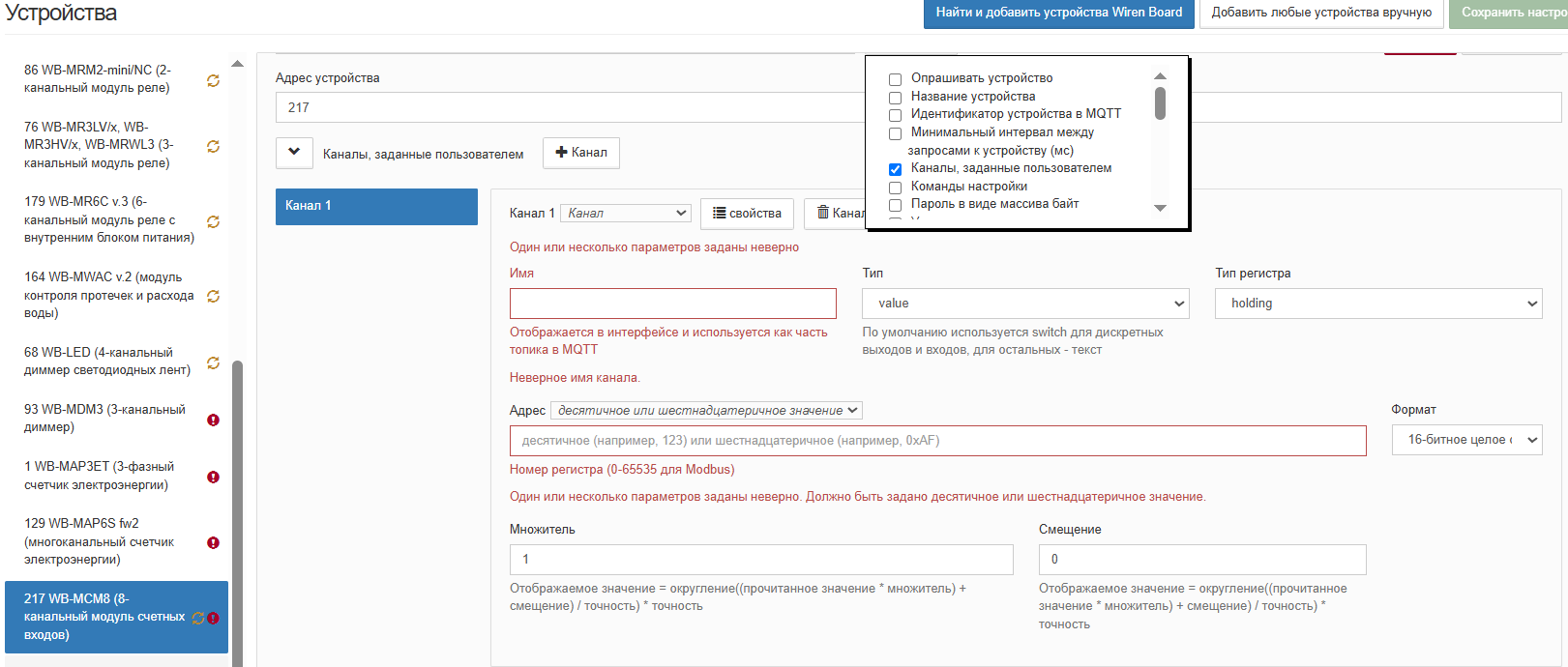This screenshot has height=667, width=1568.
Task: Select device 164 WB-MWAC v.2
Action: [116, 295]
